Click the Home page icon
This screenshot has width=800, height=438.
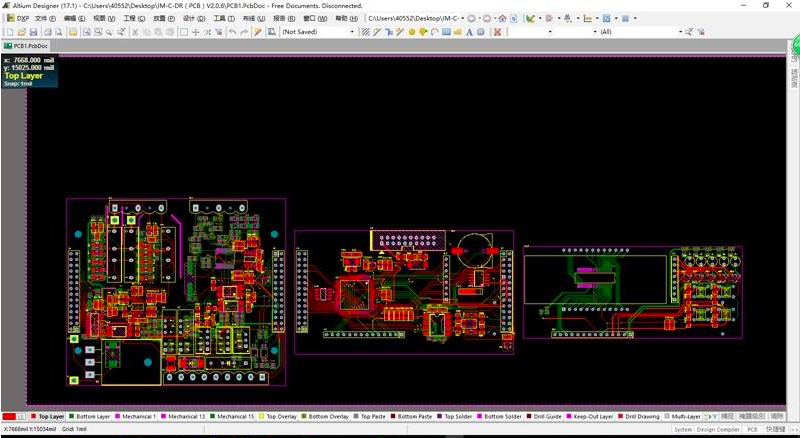[501, 18]
